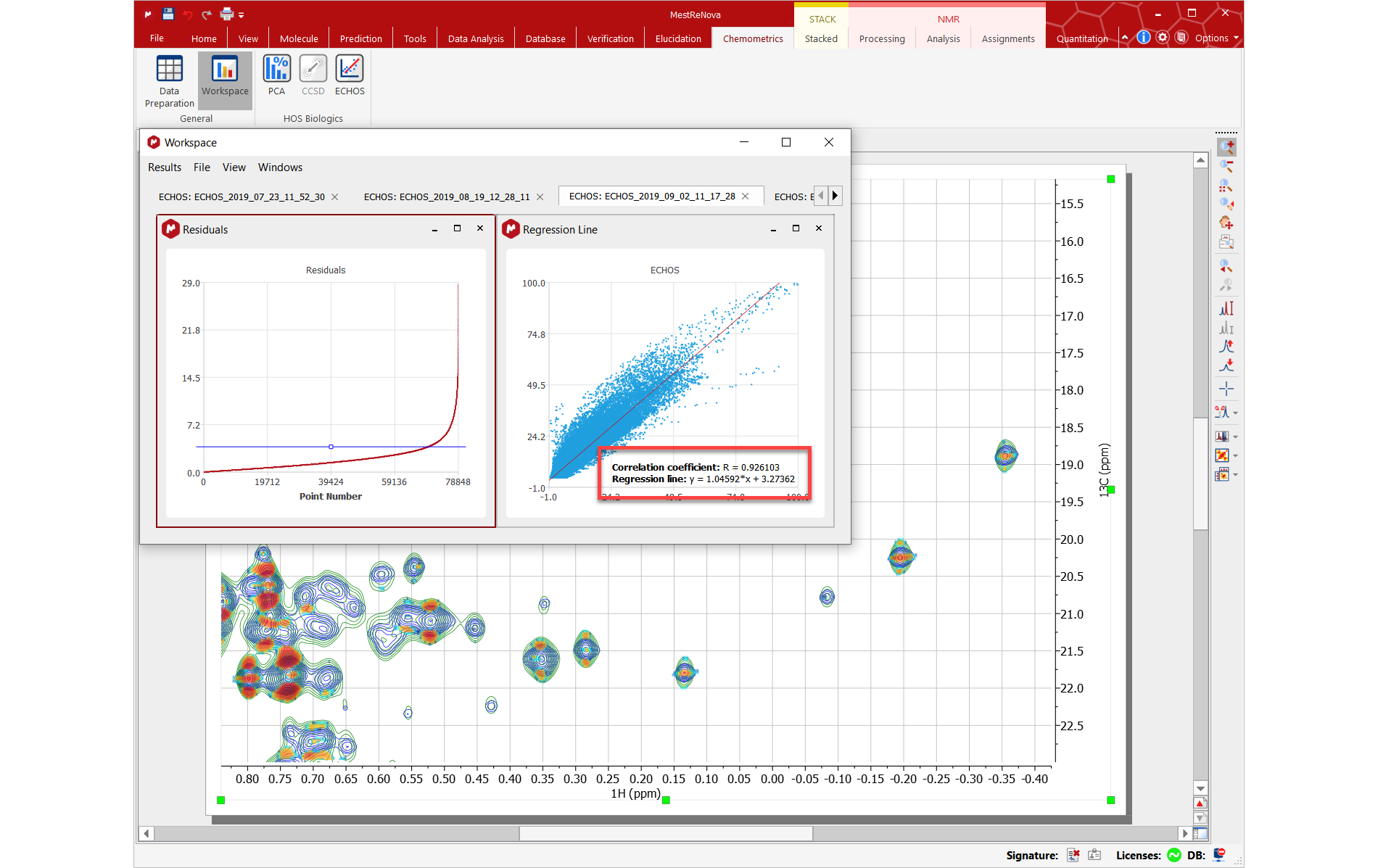Click the Save floppy disk icon
Viewport: 1378px width, 868px height.
pos(168,14)
